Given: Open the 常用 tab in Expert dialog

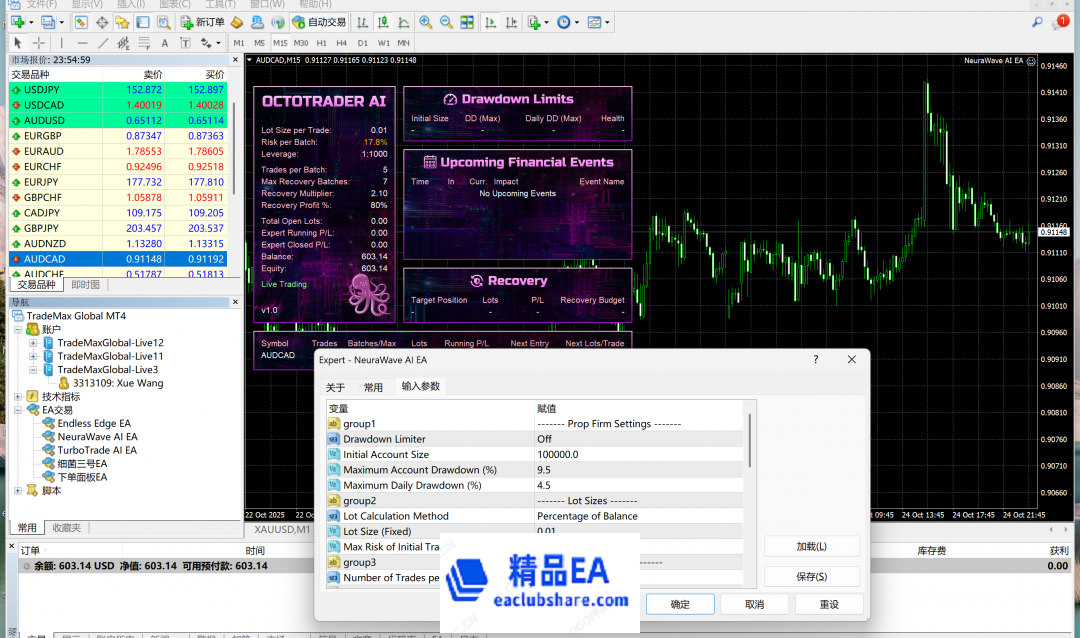Looking at the screenshot, I should [373, 387].
